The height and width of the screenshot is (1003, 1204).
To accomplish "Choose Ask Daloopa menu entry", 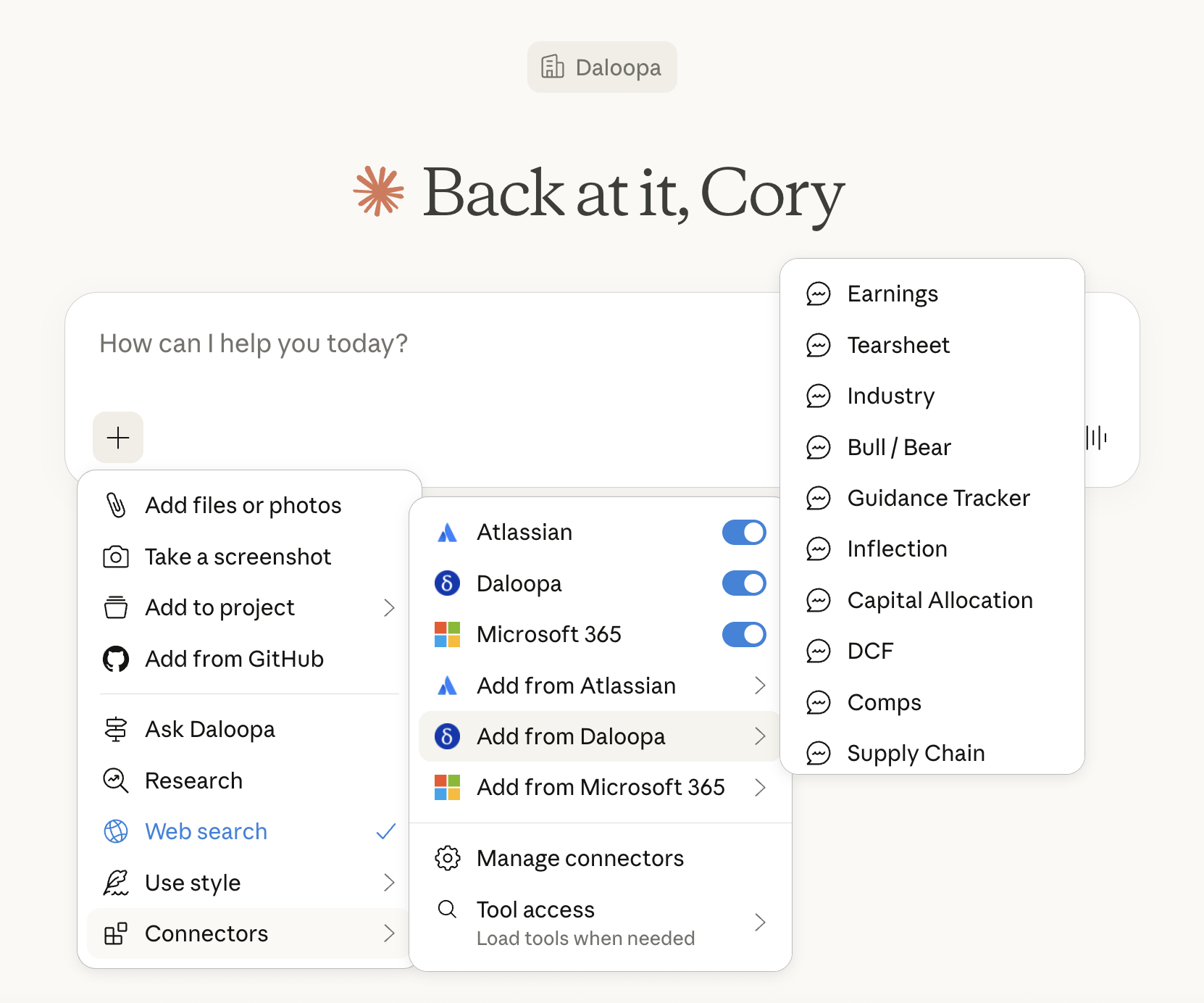I will coord(249,729).
